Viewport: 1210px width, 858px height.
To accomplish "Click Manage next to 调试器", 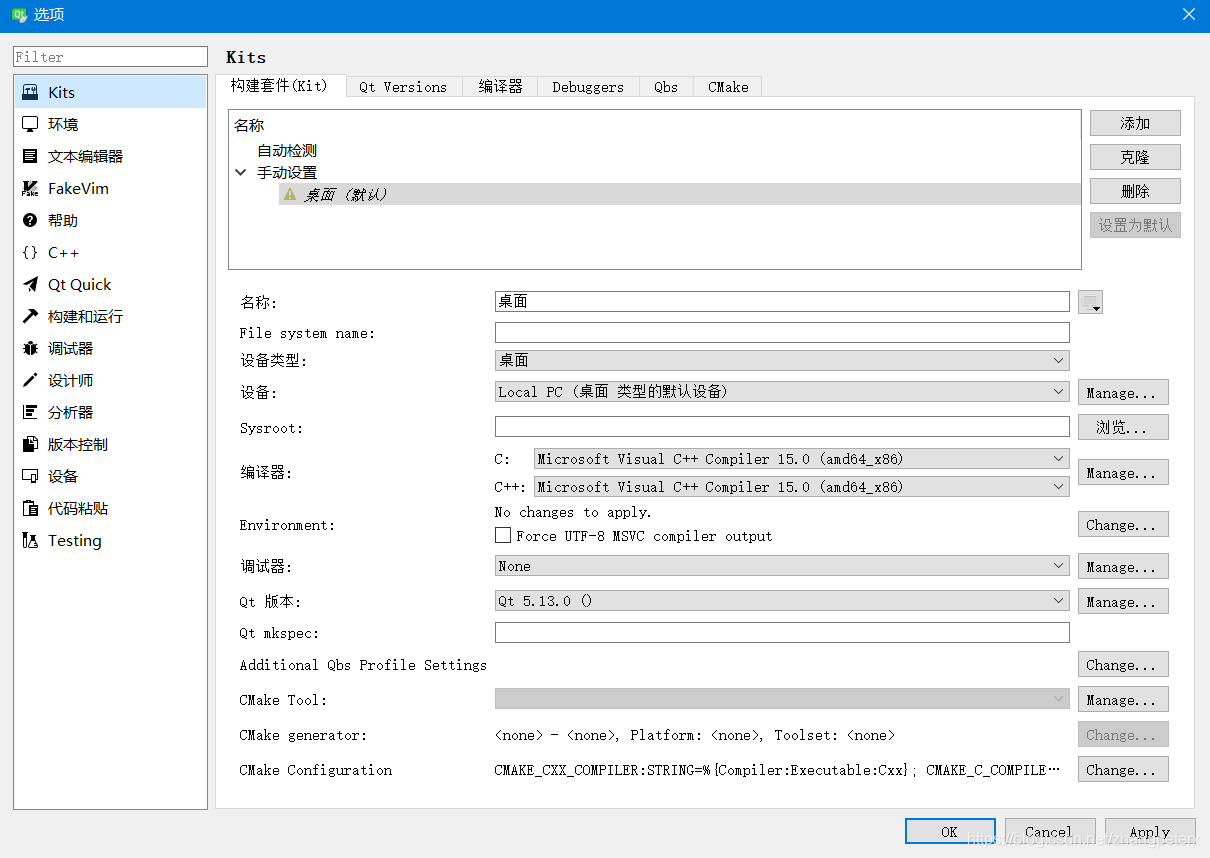I will pyautogui.click(x=1123, y=566).
